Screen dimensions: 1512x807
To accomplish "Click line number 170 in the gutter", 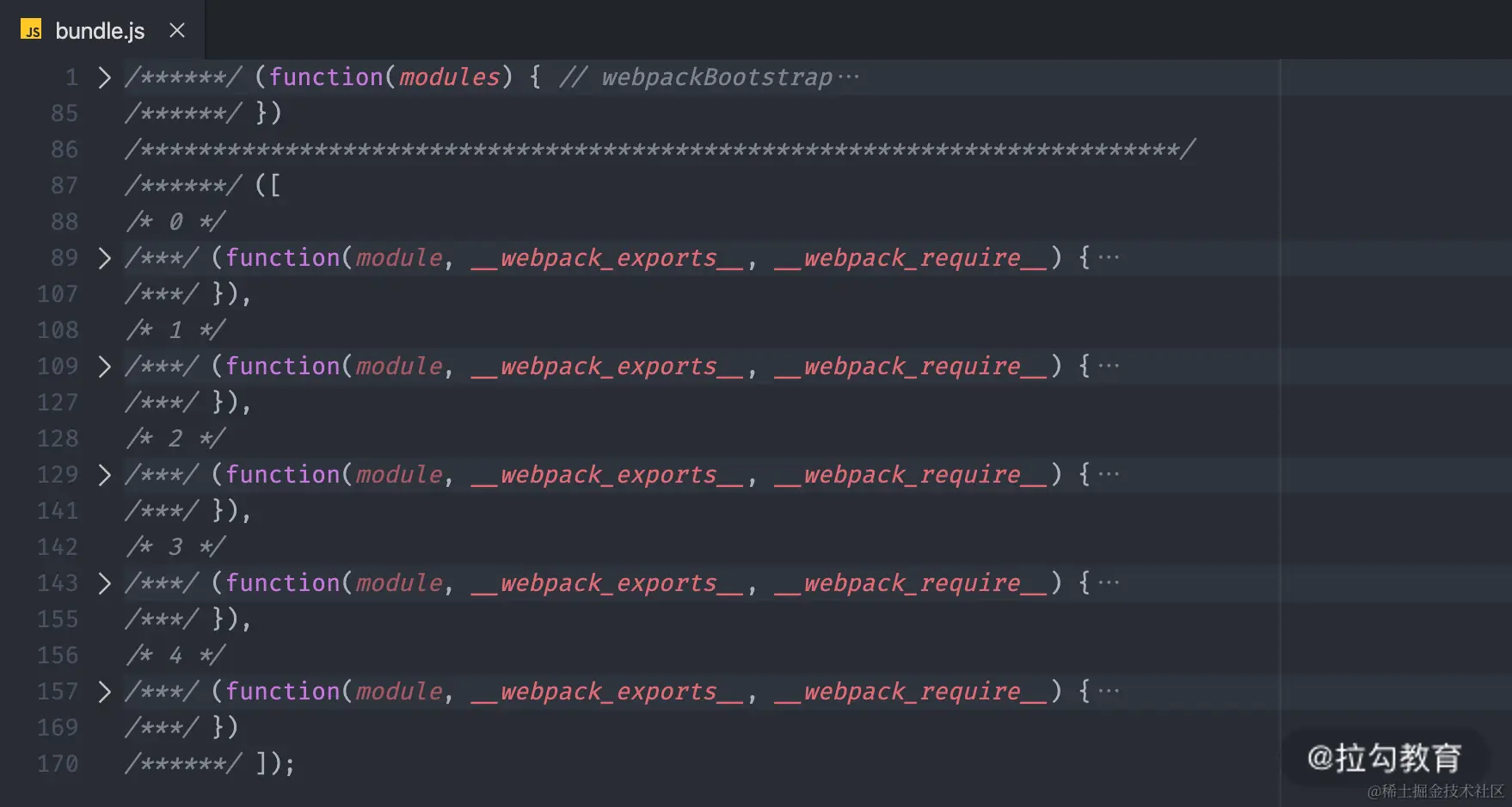I will 58,764.
